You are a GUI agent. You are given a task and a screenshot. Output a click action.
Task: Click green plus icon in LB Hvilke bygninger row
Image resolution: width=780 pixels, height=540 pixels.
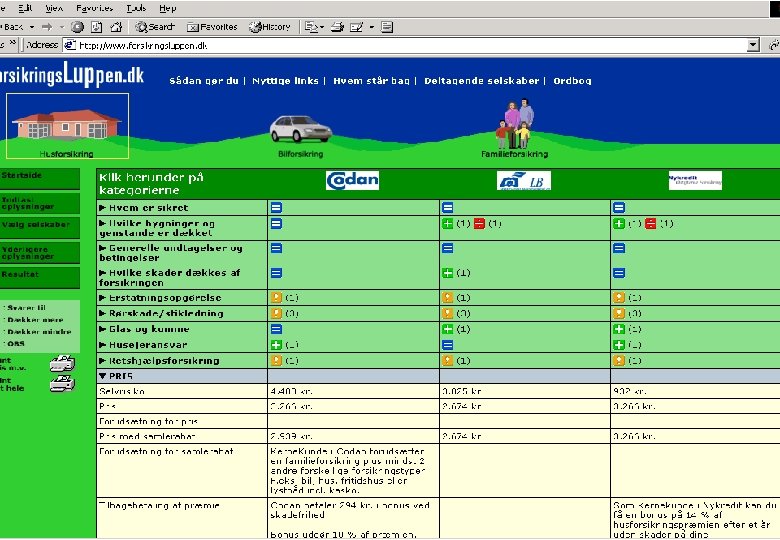click(x=448, y=224)
